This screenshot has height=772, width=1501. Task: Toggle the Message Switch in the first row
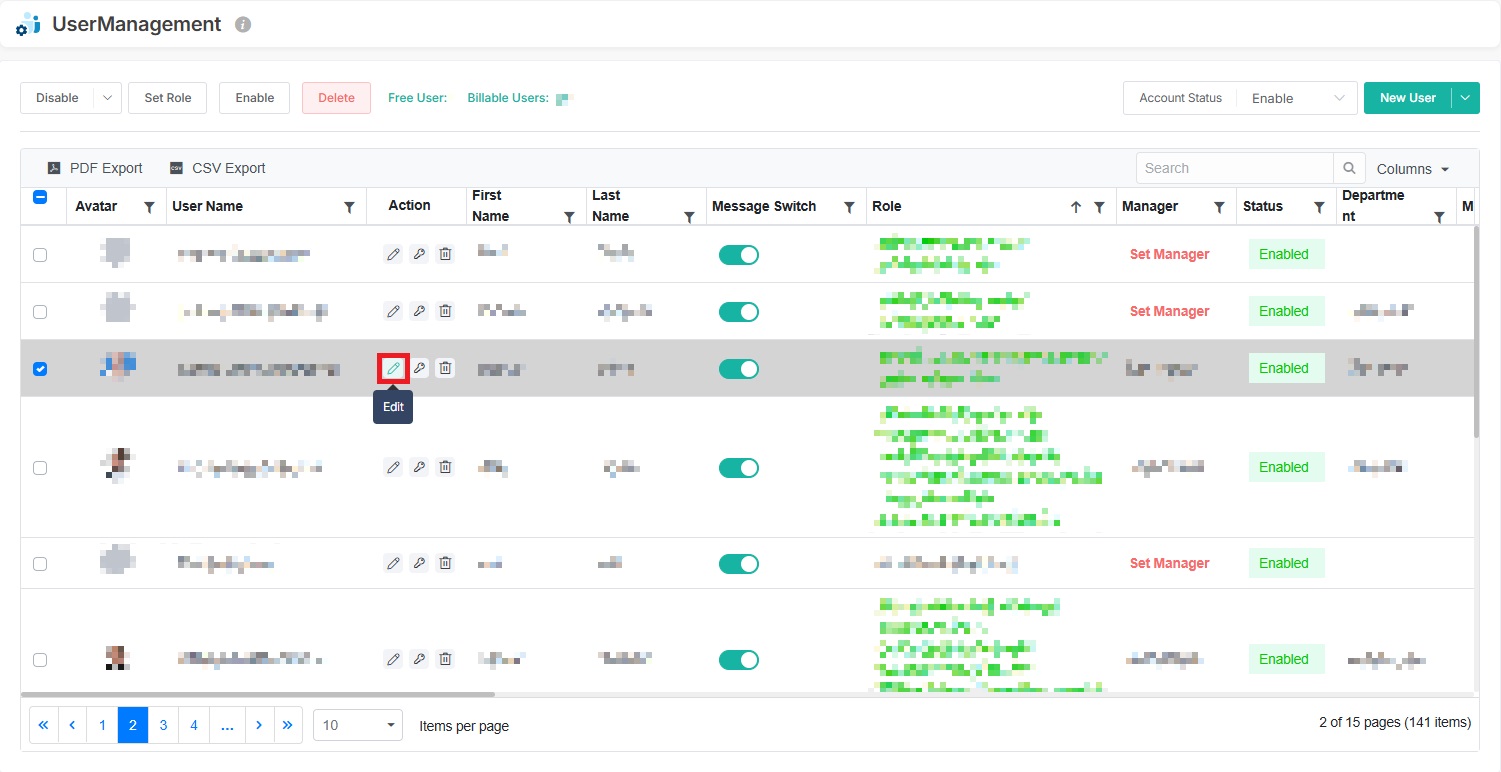[x=739, y=255]
